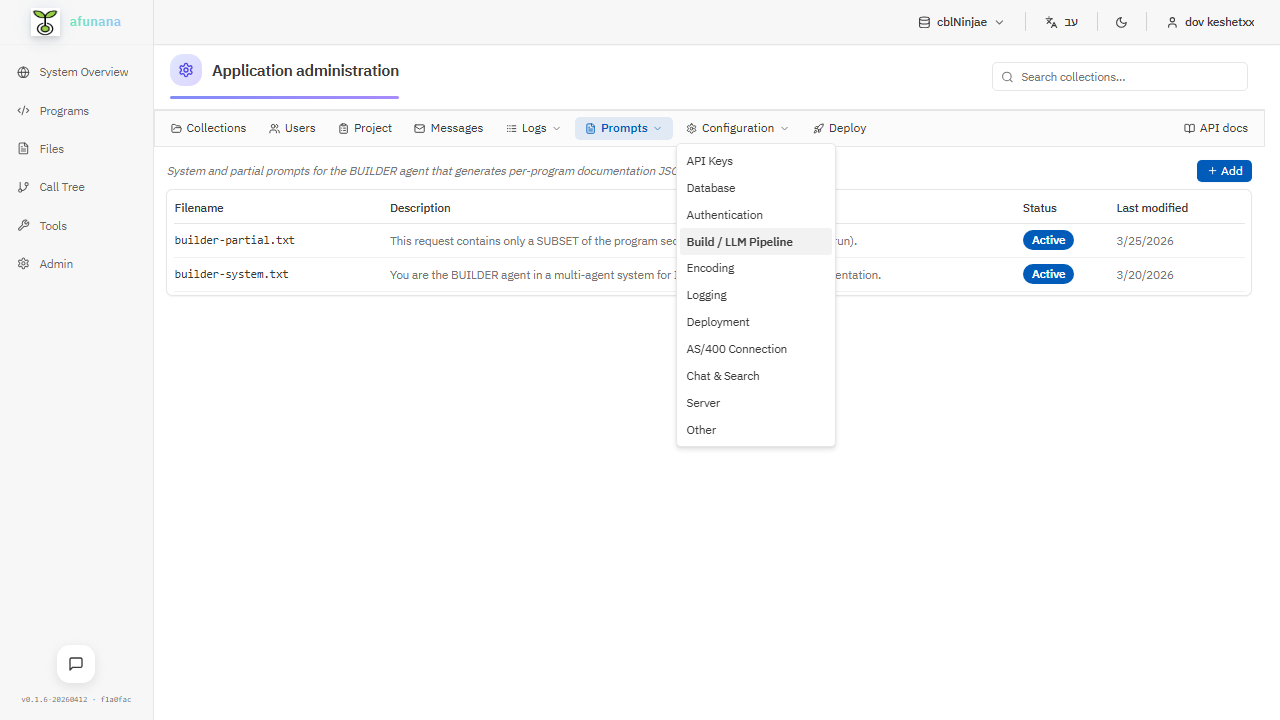1280x720 pixels.
Task: Click the Add button
Action: (1224, 171)
